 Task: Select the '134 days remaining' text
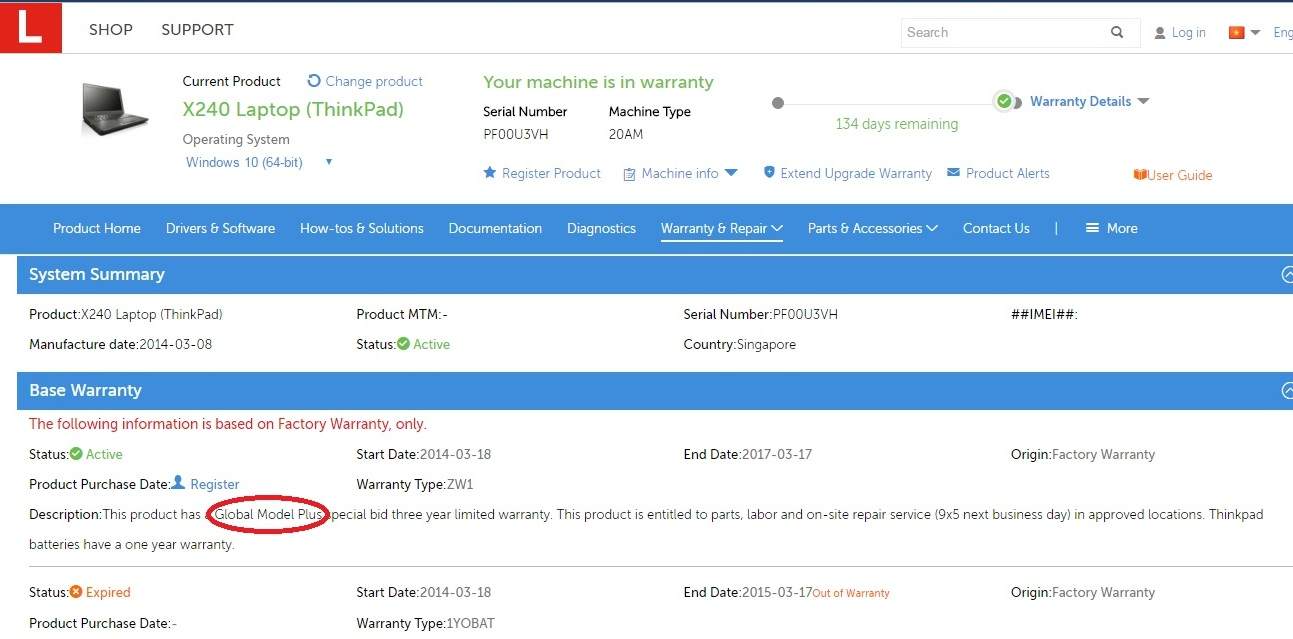click(x=897, y=124)
